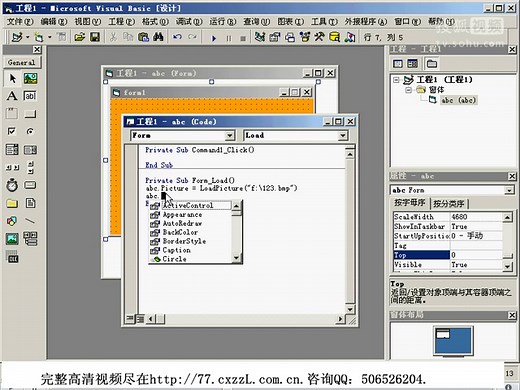Select the CheckBox tool in toolbox
Viewport: 520px width, 390px height.
12,132
